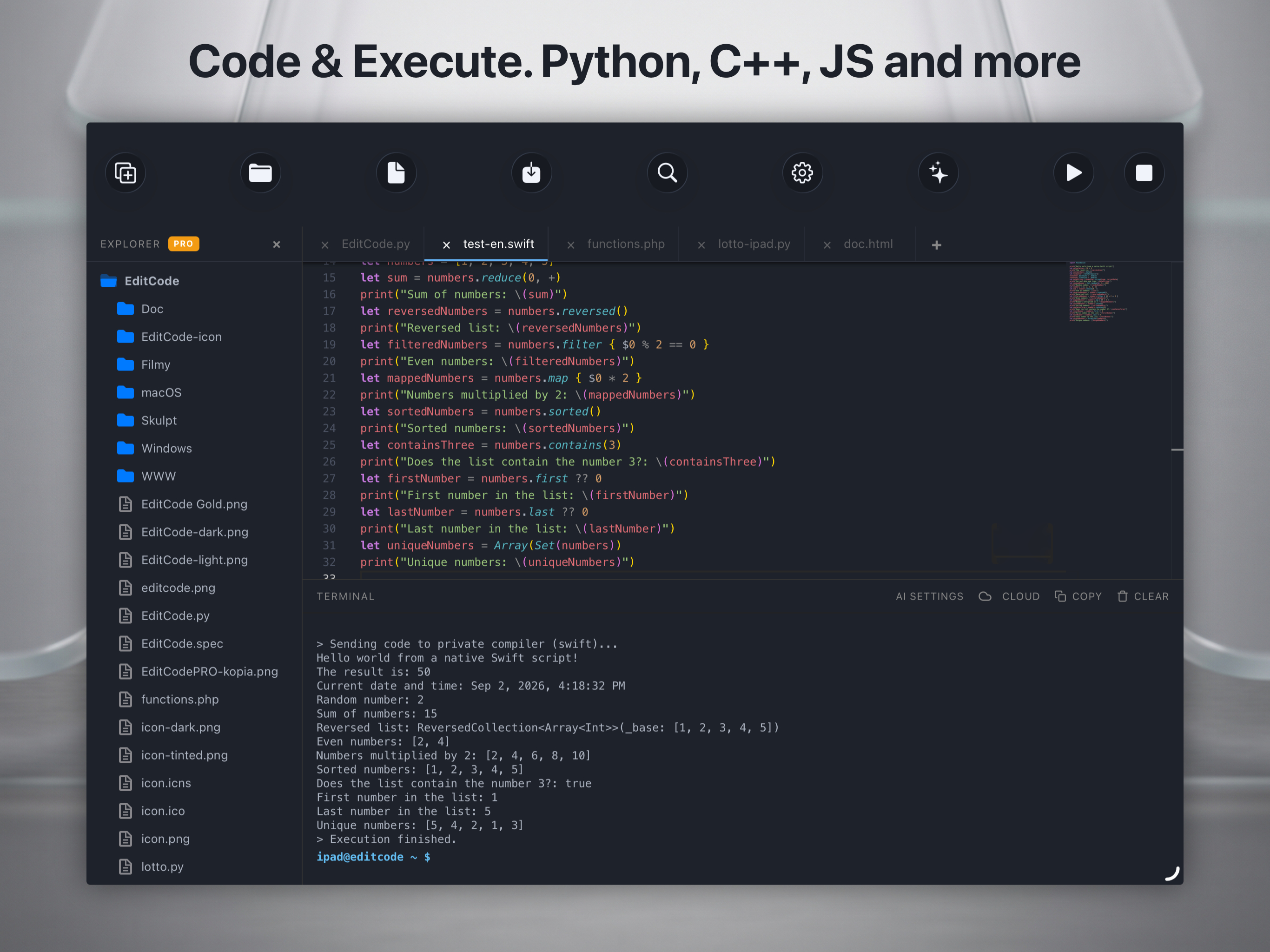Switch to the functions.php tab
1270x952 pixels.
point(626,244)
